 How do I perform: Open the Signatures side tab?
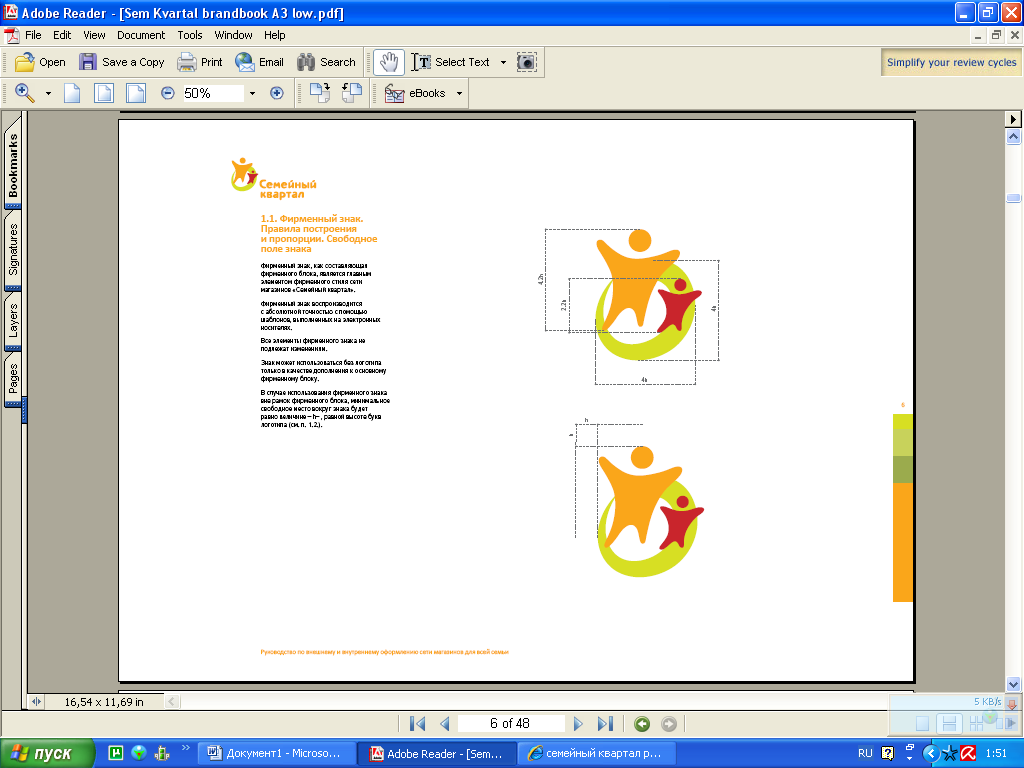point(13,249)
